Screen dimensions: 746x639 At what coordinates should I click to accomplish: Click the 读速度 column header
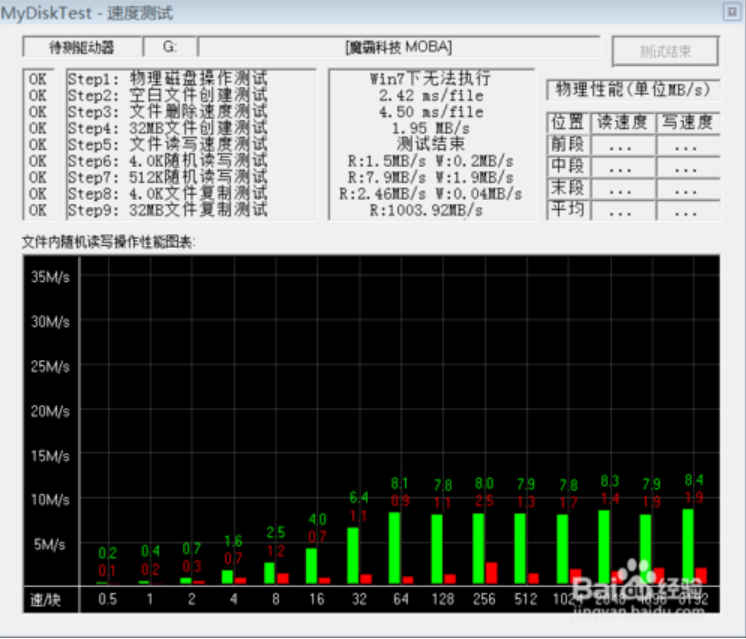[620, 123]
